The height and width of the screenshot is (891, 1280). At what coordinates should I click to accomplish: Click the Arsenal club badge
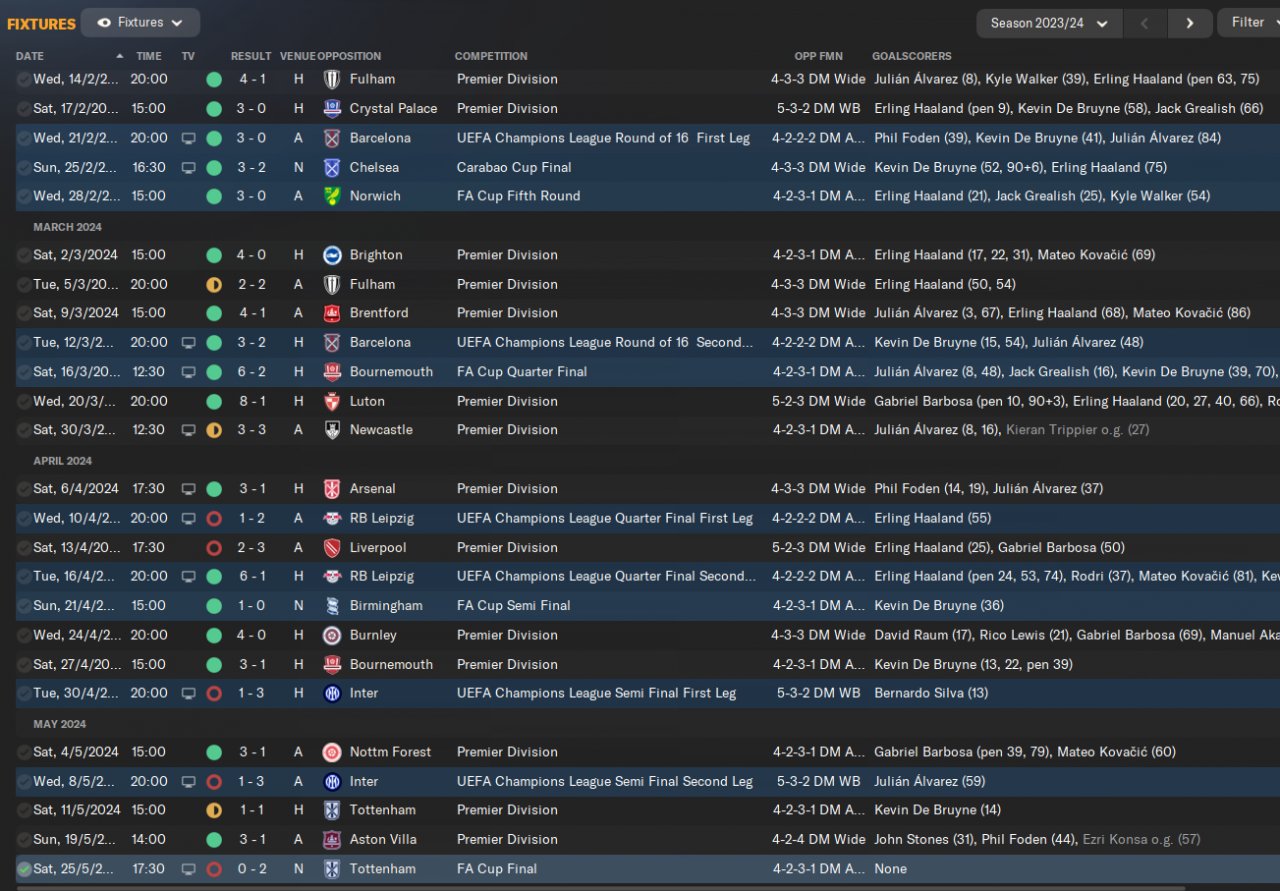(x=332, y=489)
